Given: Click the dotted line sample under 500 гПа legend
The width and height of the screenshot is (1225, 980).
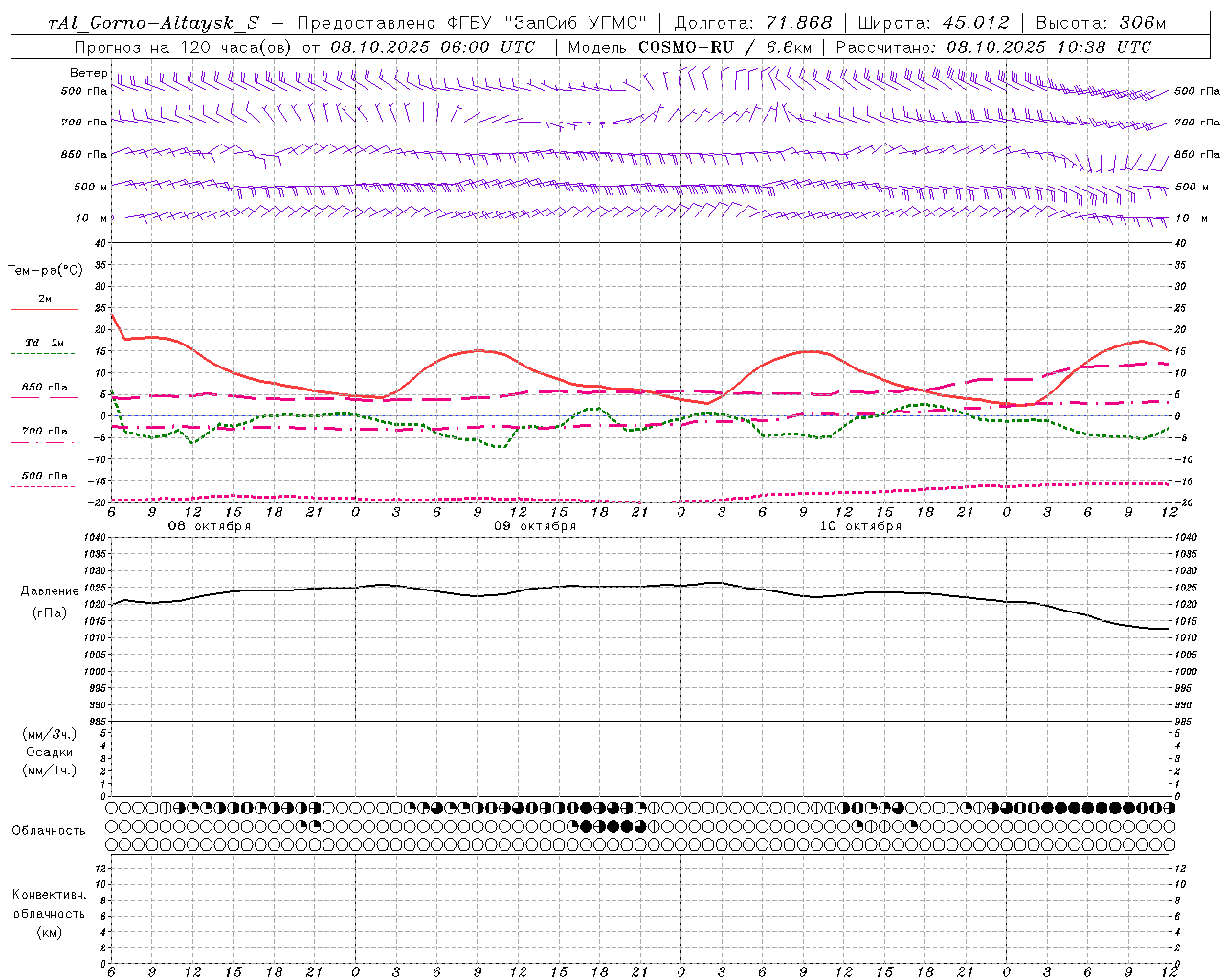Looking at the screenshot, I should pyautogui.click(x=42, y=486).
